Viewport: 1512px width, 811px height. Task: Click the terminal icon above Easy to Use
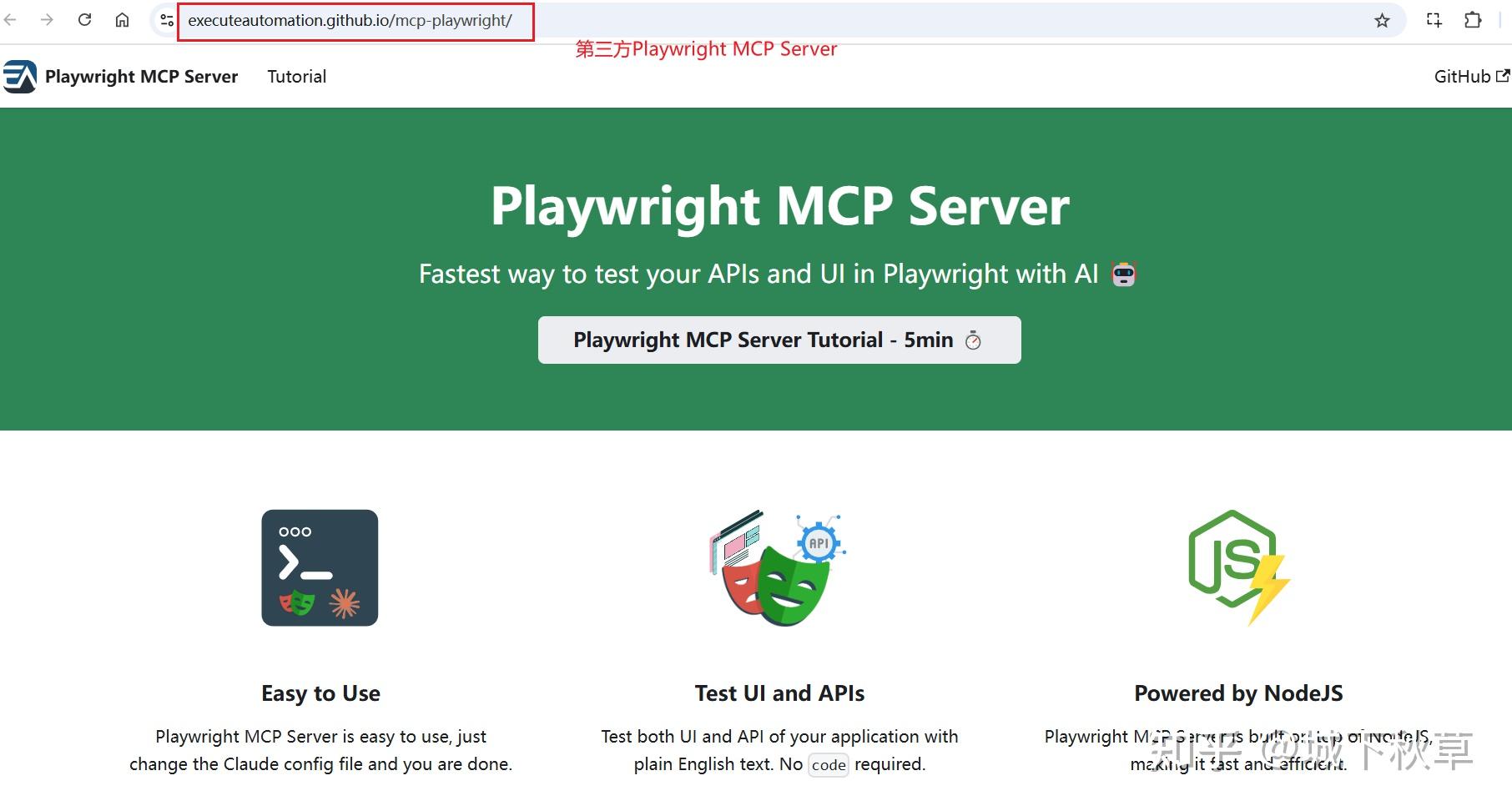pos(320,567)
